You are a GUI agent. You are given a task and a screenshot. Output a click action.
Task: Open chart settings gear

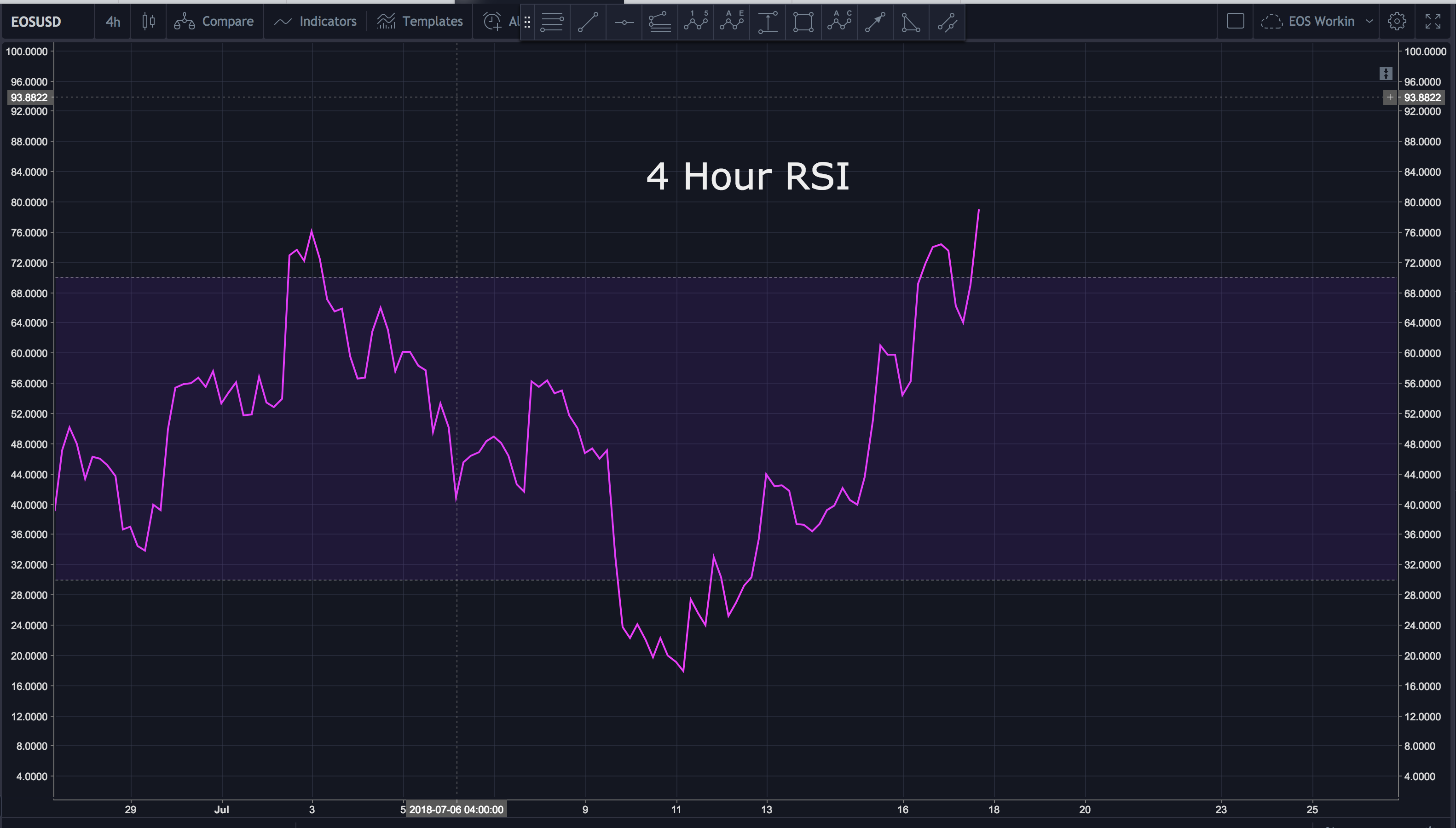pyautogui.click(x=1397, y=22)
